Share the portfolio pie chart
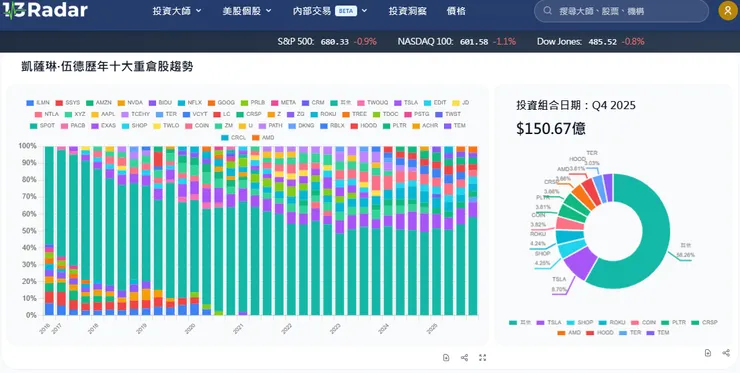 coord(726,353)
